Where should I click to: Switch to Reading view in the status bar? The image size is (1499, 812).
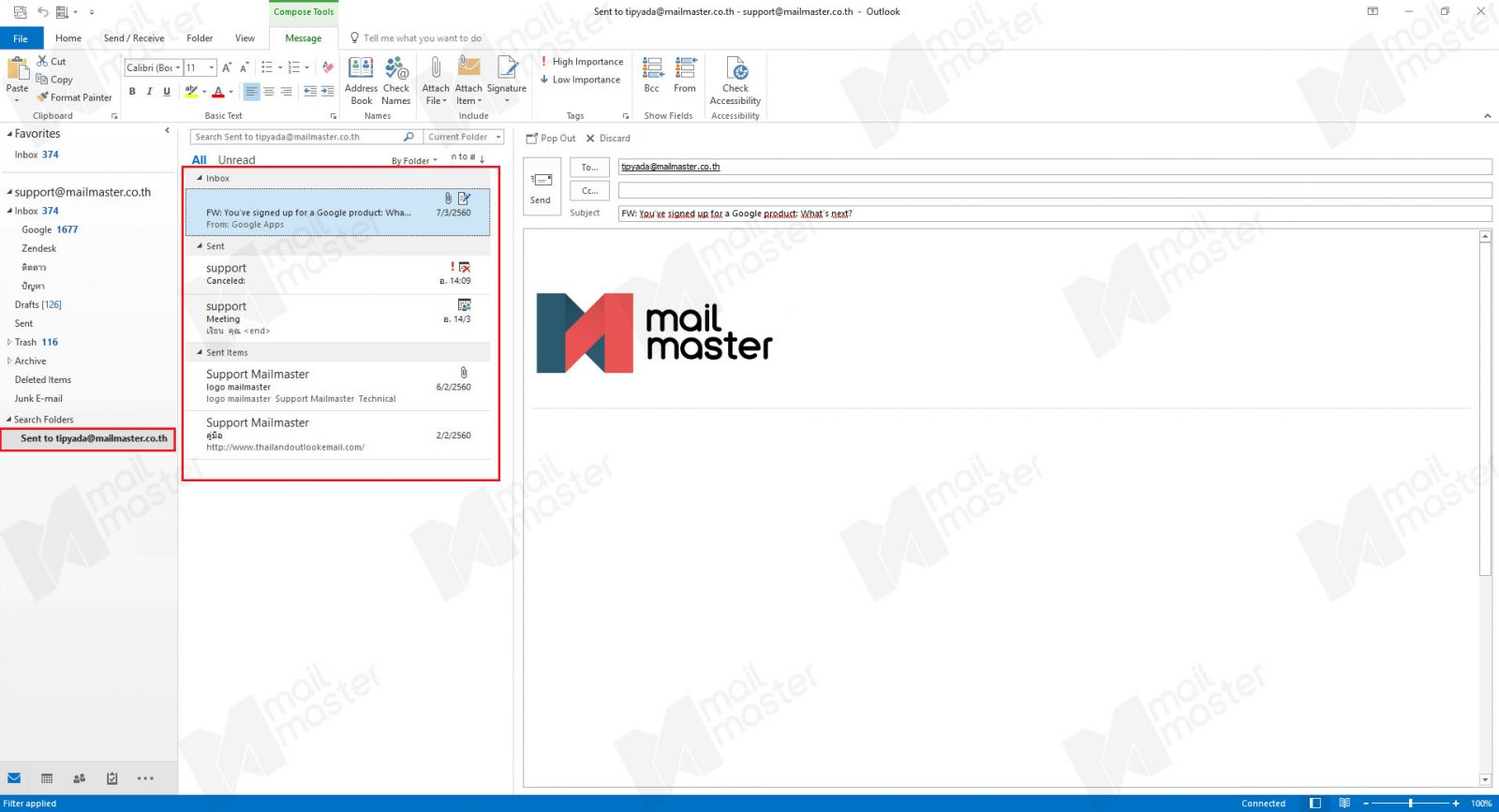click(x=1344, y=803)
